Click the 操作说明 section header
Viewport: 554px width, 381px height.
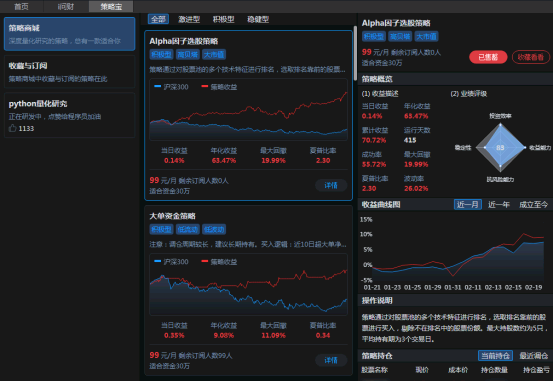point(377,300)
